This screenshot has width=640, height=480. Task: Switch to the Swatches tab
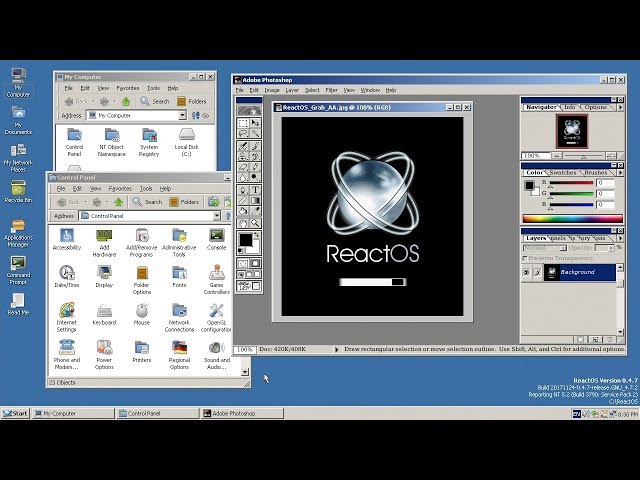[562, 173]
